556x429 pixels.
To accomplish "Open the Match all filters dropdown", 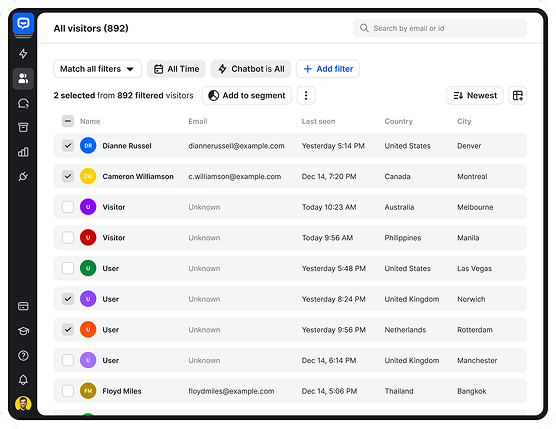I will coord(98,69).
